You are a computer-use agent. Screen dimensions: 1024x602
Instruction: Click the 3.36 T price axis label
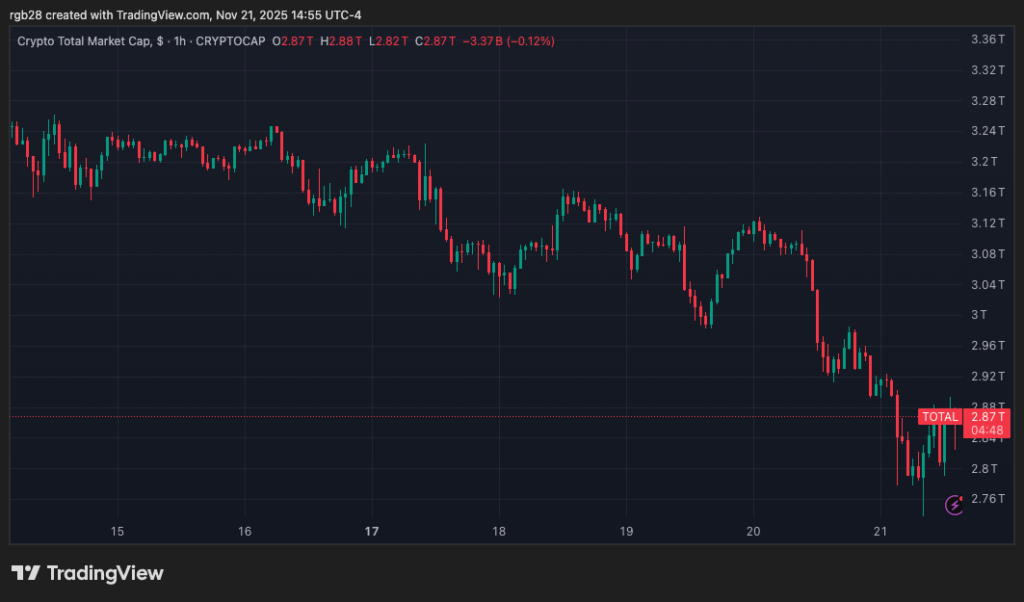[x=986, y=39]
